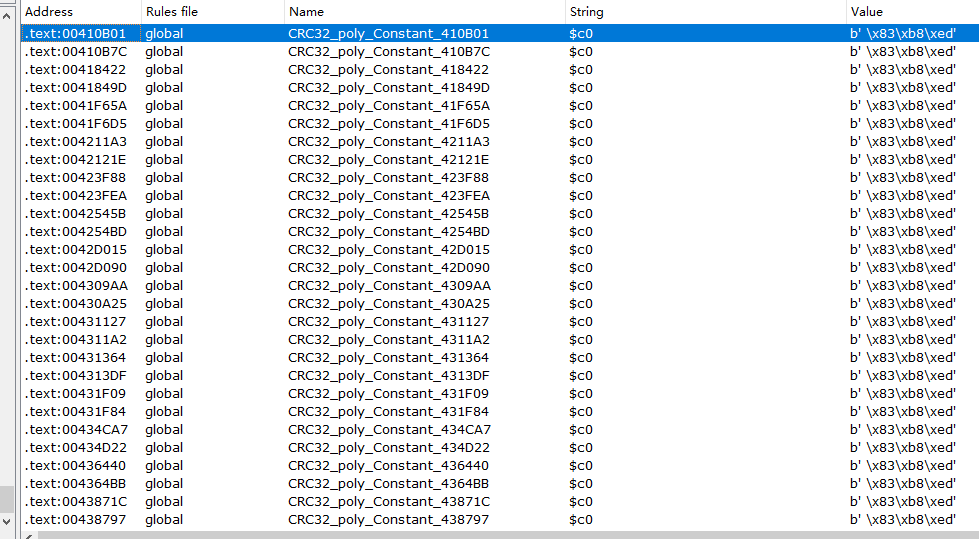
Task: Sort by the Rules file column header
Action: coord(213,12)
